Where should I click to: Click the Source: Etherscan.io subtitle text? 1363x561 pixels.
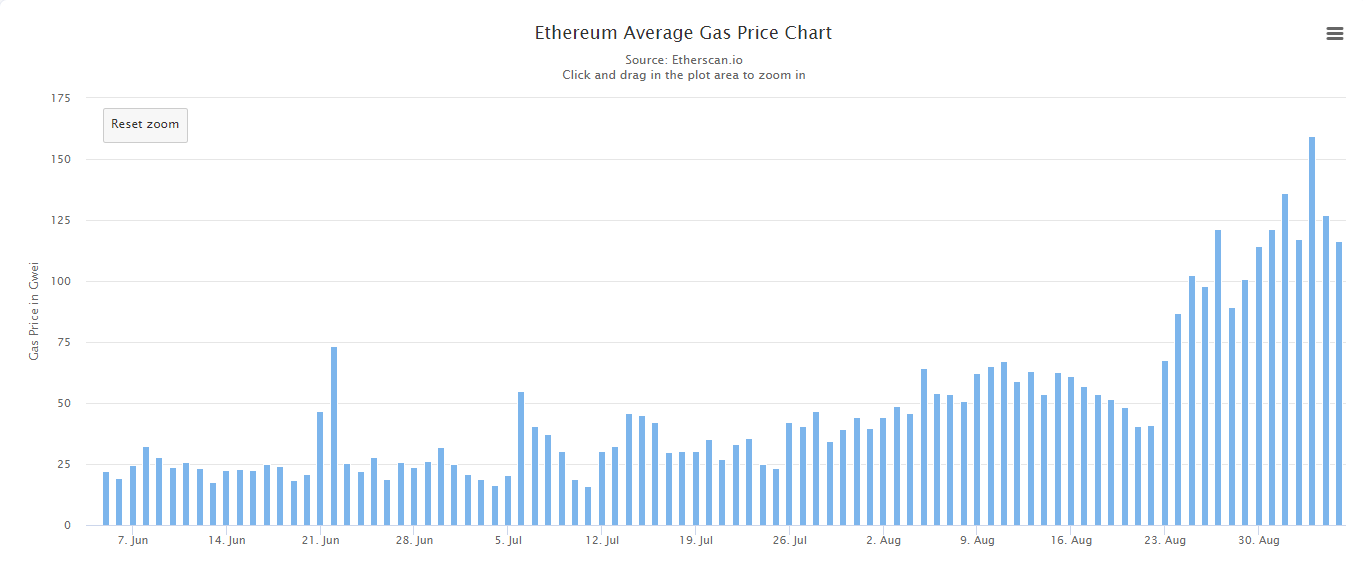(x=684, y=60)
